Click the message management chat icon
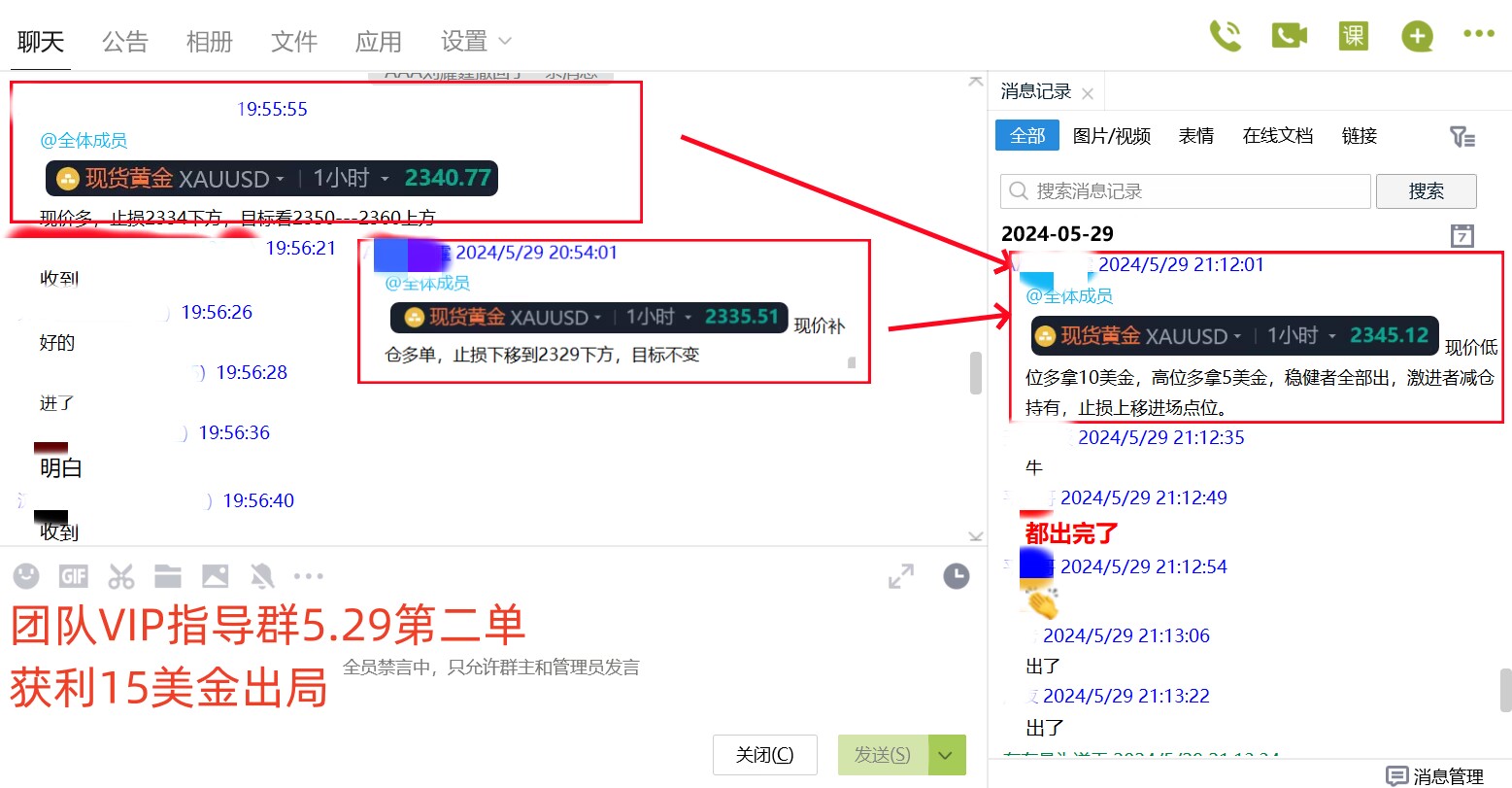The width and height of the screenshot is (1512, 788). click(x=1396, y=775)
